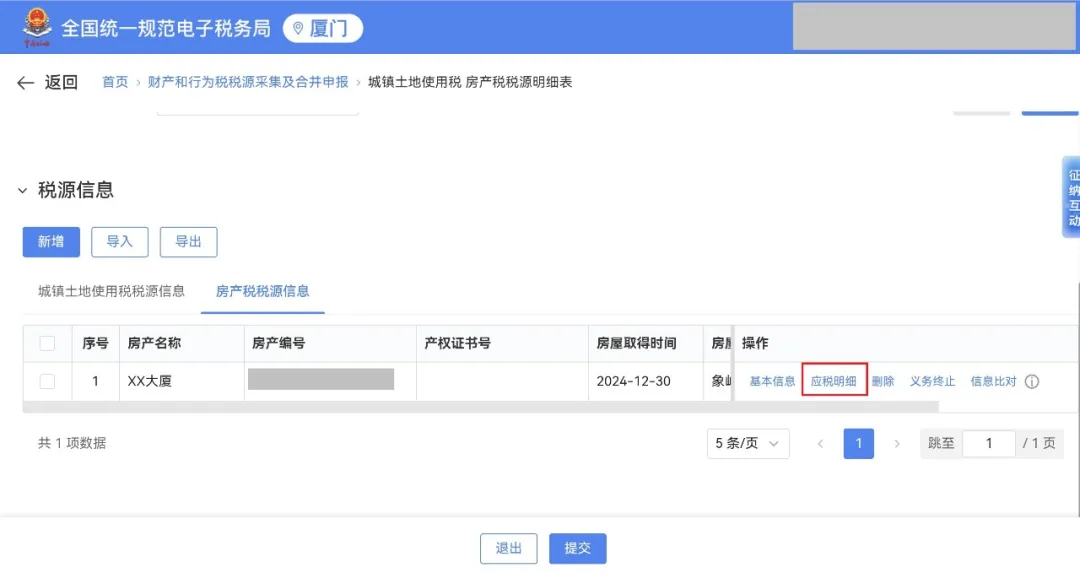This screenshot has height=573, width=1080.
Task: Switch to 城镇土地使用税税源信息 tab
Action: coord(111,292)
